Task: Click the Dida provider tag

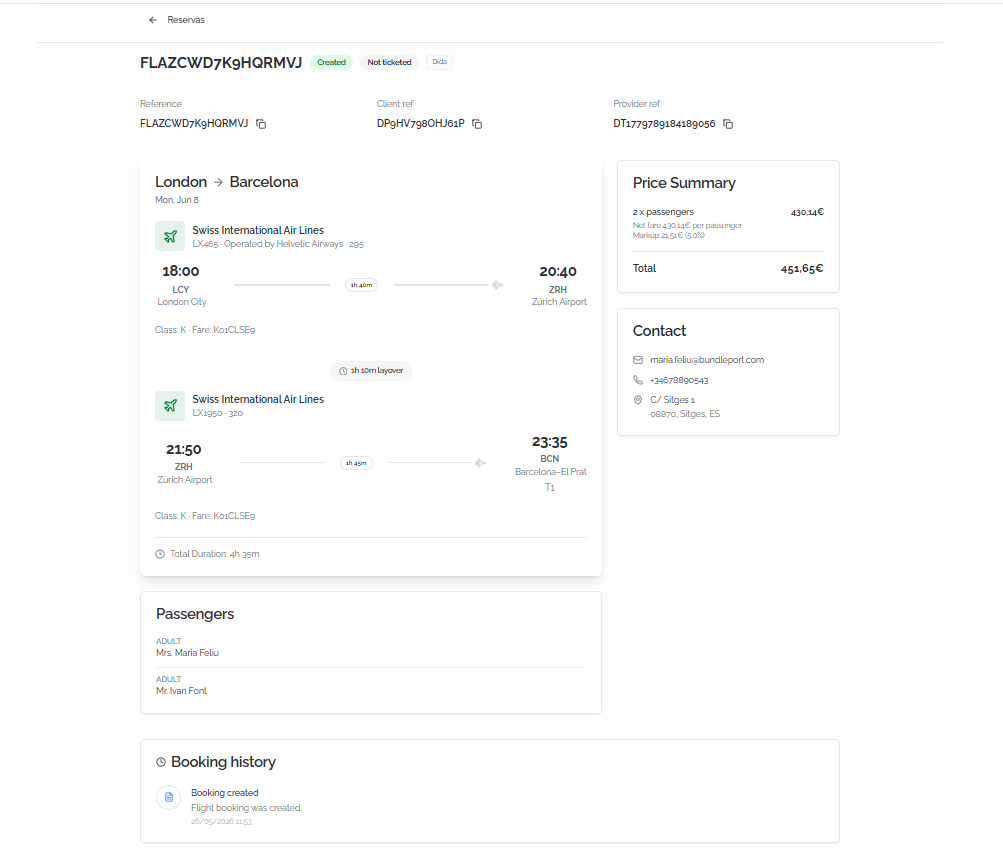Action: [x=439, y=62]
